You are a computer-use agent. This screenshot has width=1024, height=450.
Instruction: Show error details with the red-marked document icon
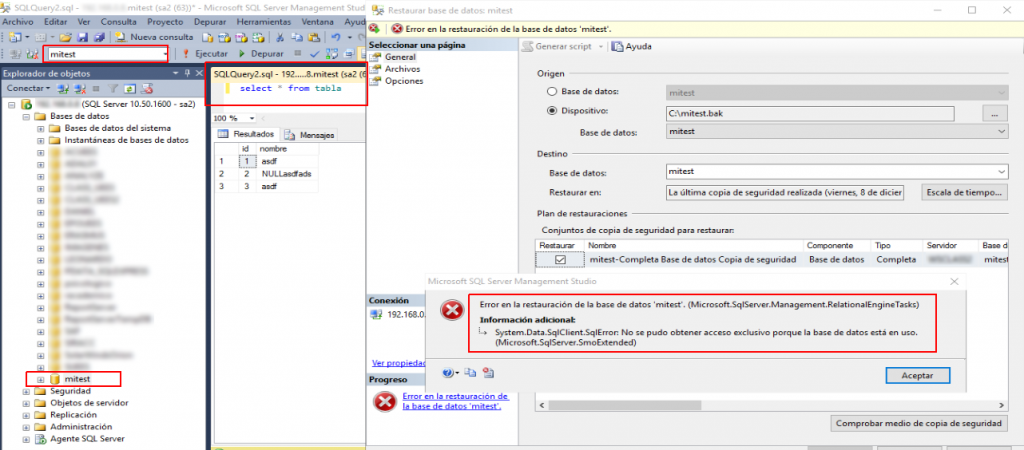click(488, 373)
